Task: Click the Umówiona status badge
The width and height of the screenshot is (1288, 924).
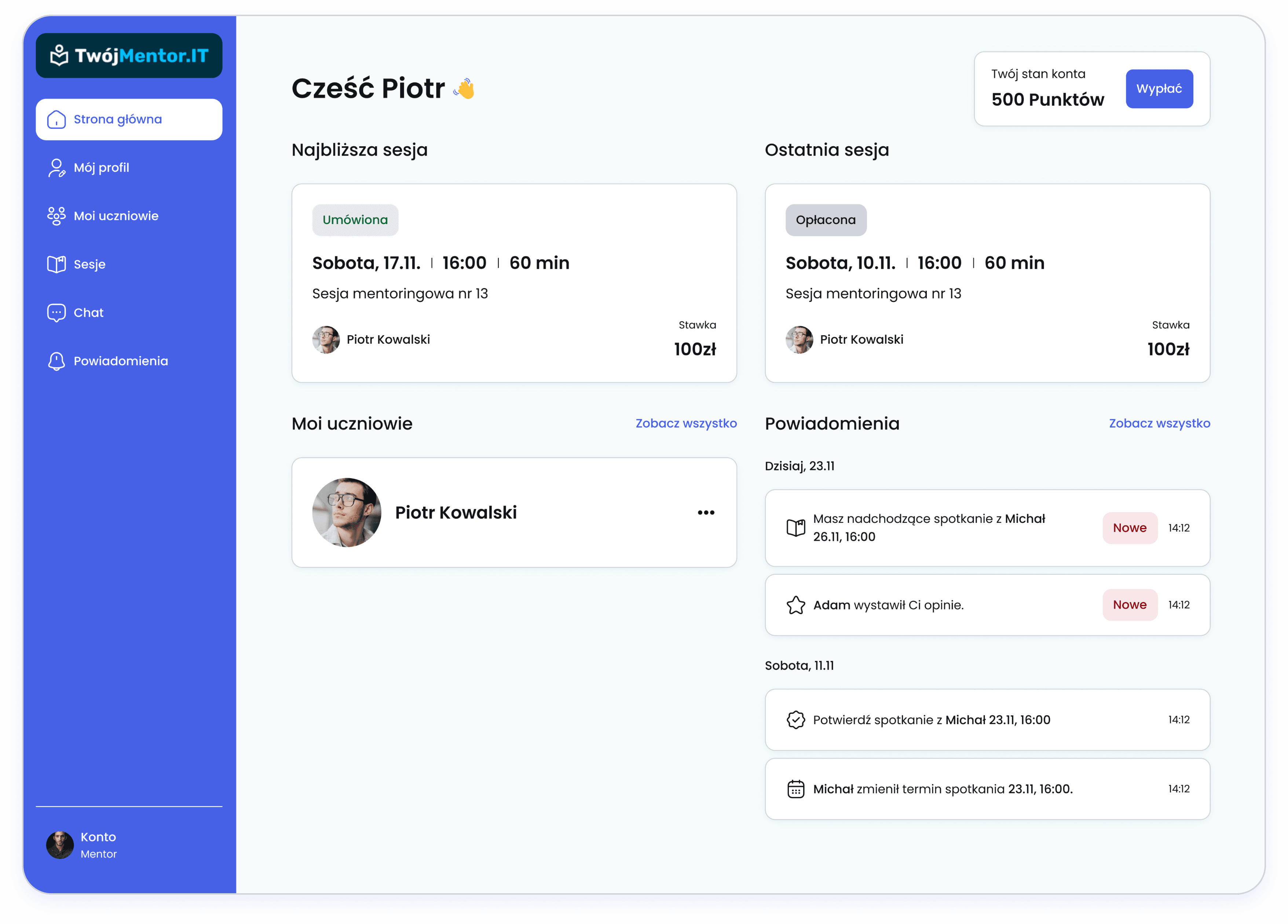Action: [355, 220]
